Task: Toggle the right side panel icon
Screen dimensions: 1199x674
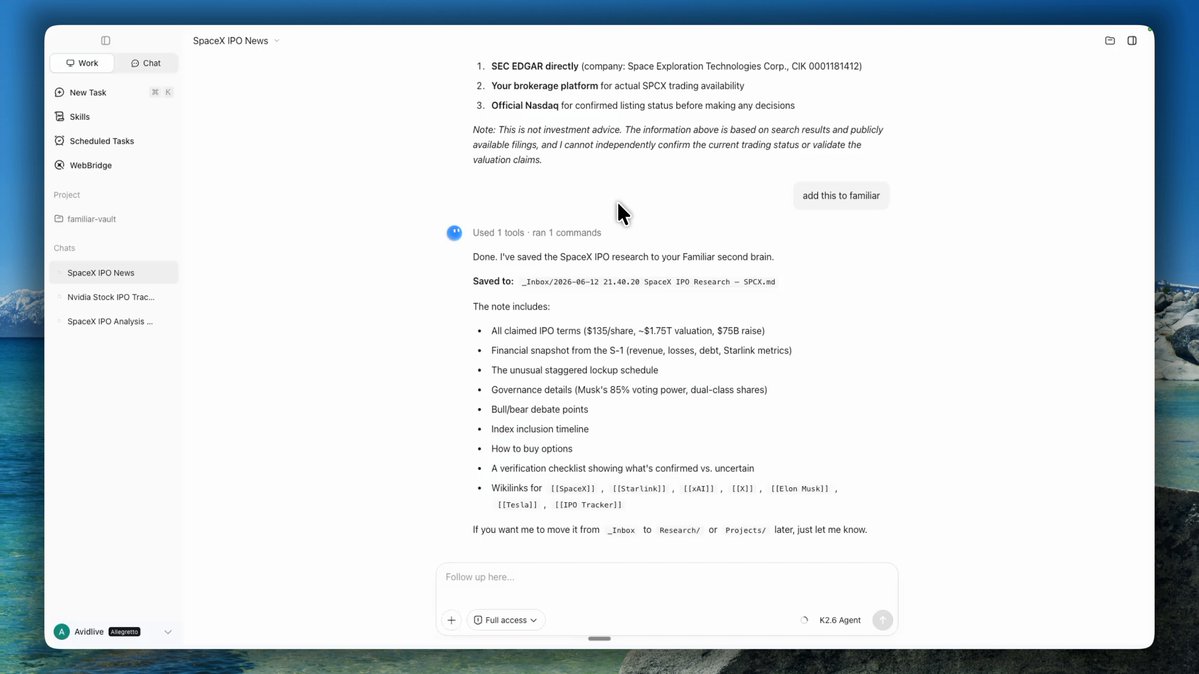Action: click(1132, 41)
